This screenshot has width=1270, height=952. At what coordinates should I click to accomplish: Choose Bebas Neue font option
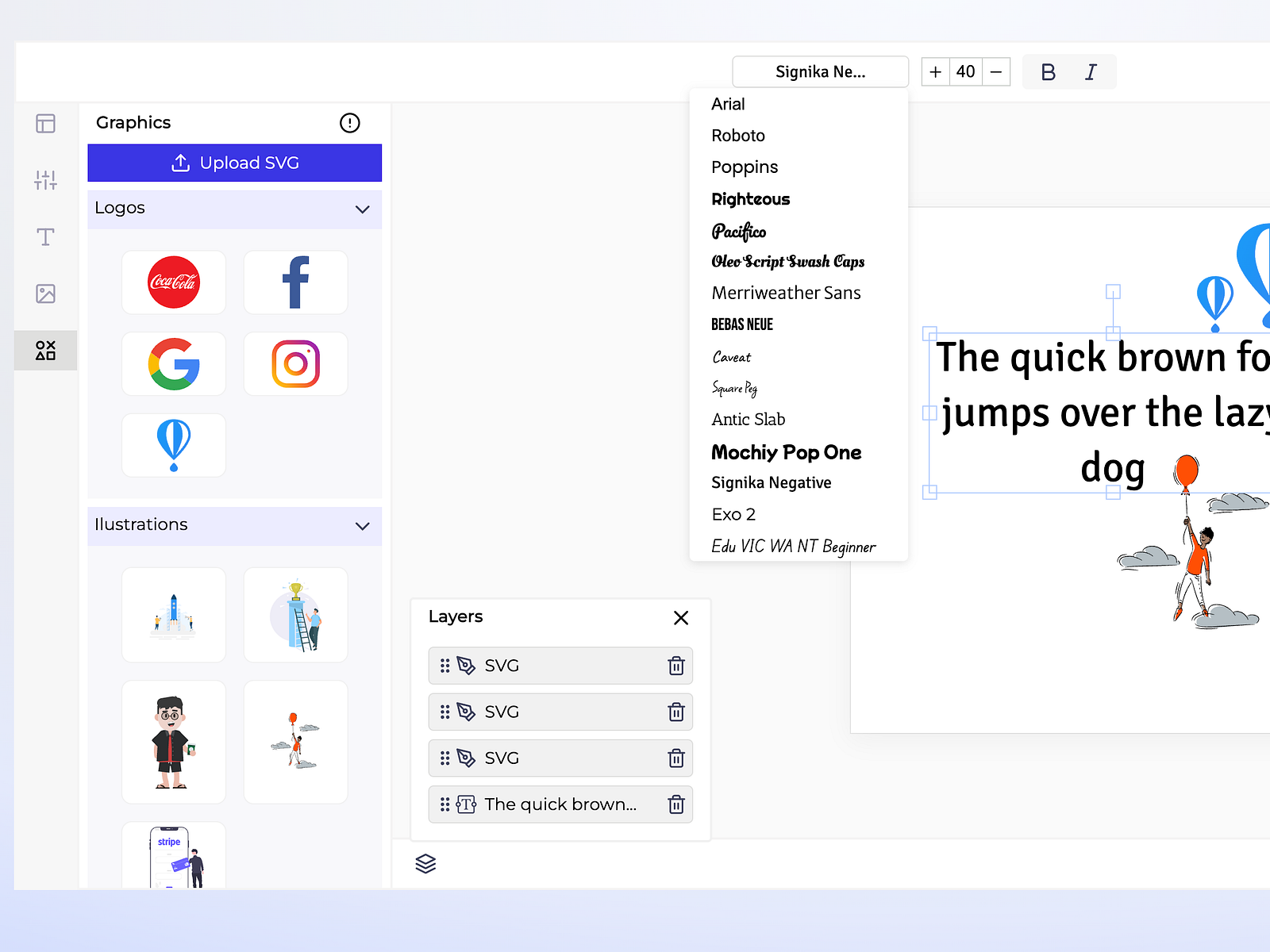(742, 324)
